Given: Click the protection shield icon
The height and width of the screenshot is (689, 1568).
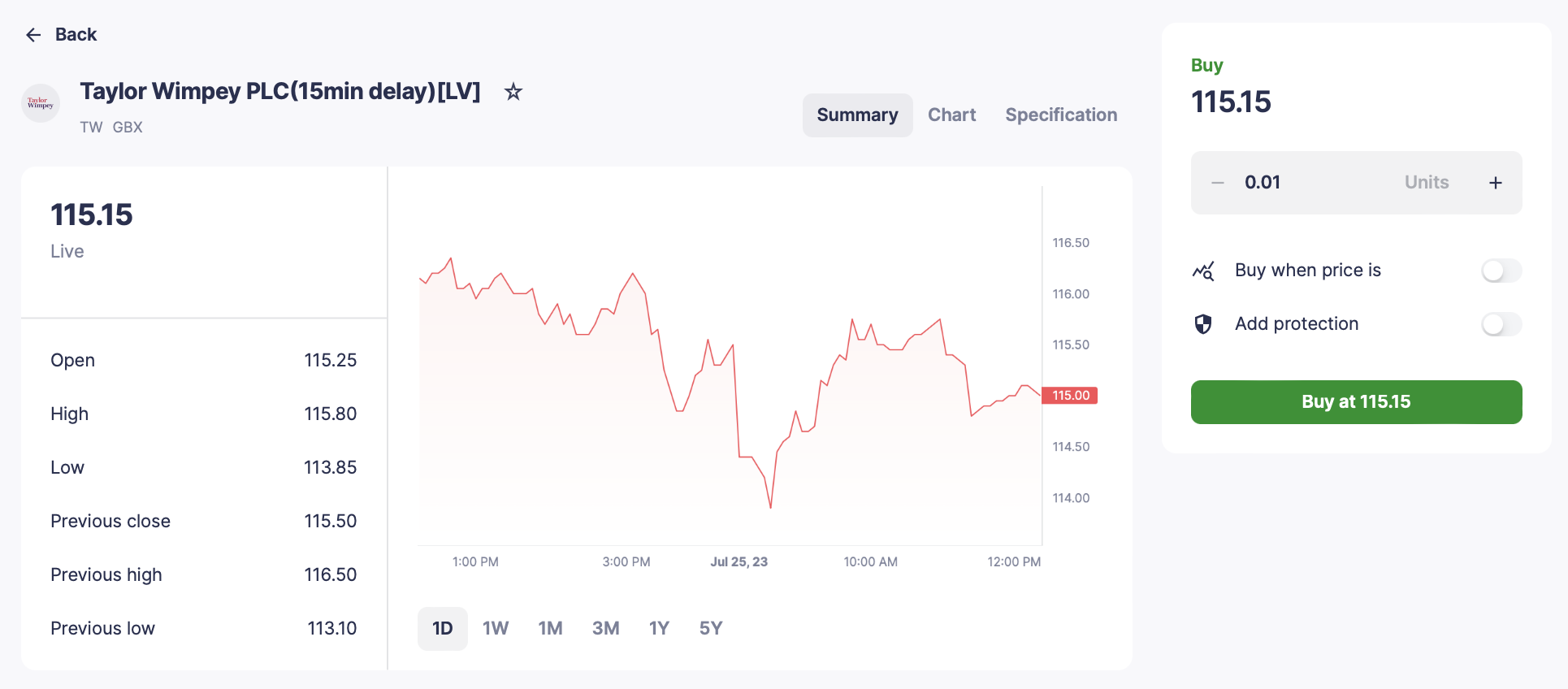Looking at the screenshot, I should point(1203,324).
